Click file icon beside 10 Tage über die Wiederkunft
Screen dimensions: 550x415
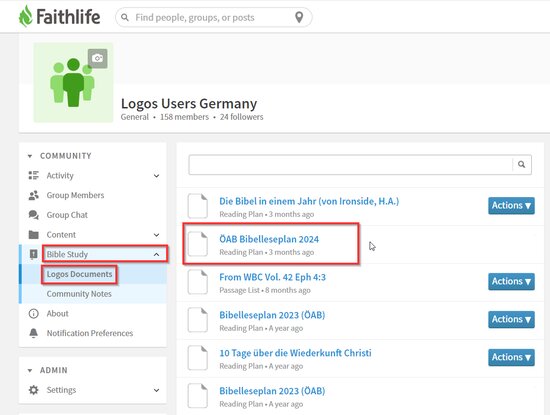tap(197, 358)
